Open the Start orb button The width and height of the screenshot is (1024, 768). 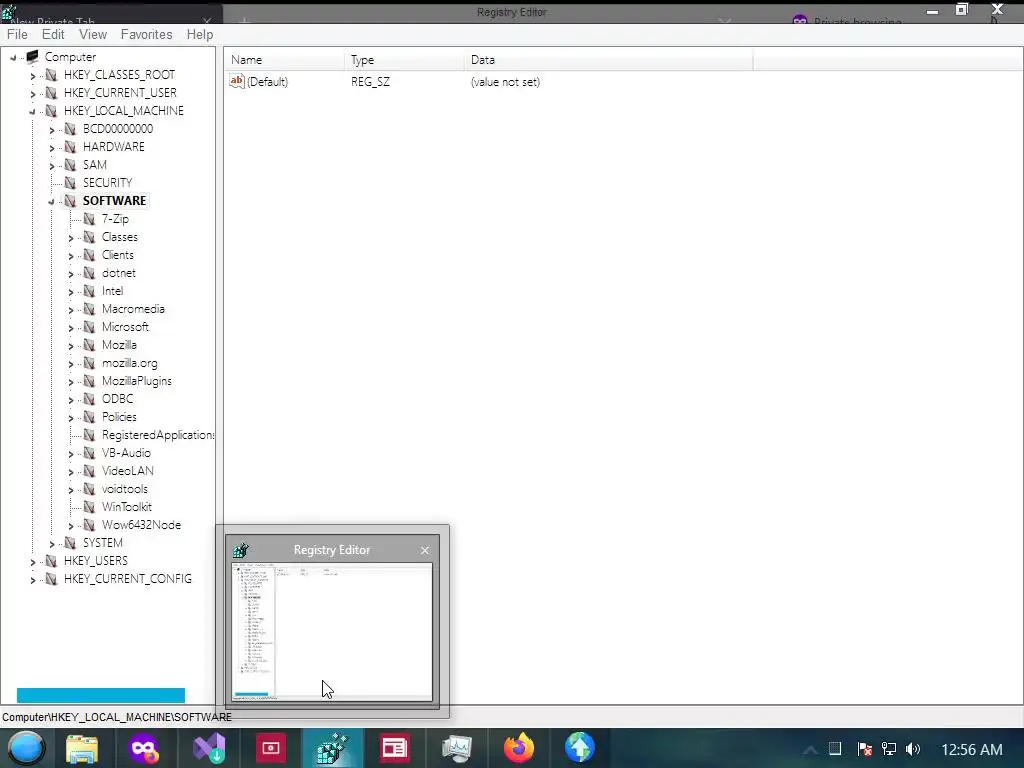click(26, 748)
